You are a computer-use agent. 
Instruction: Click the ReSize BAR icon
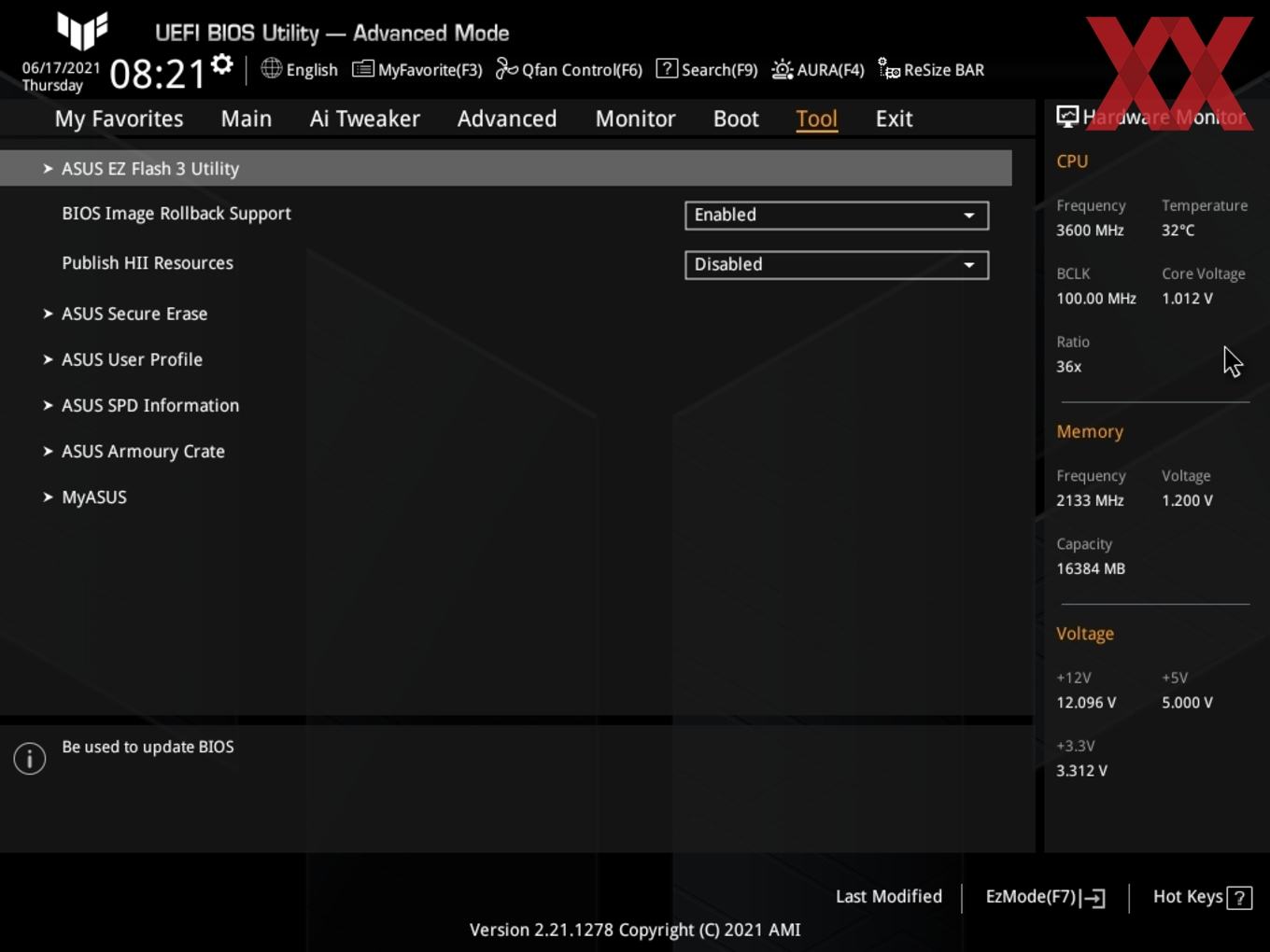(x=889, y=69)
